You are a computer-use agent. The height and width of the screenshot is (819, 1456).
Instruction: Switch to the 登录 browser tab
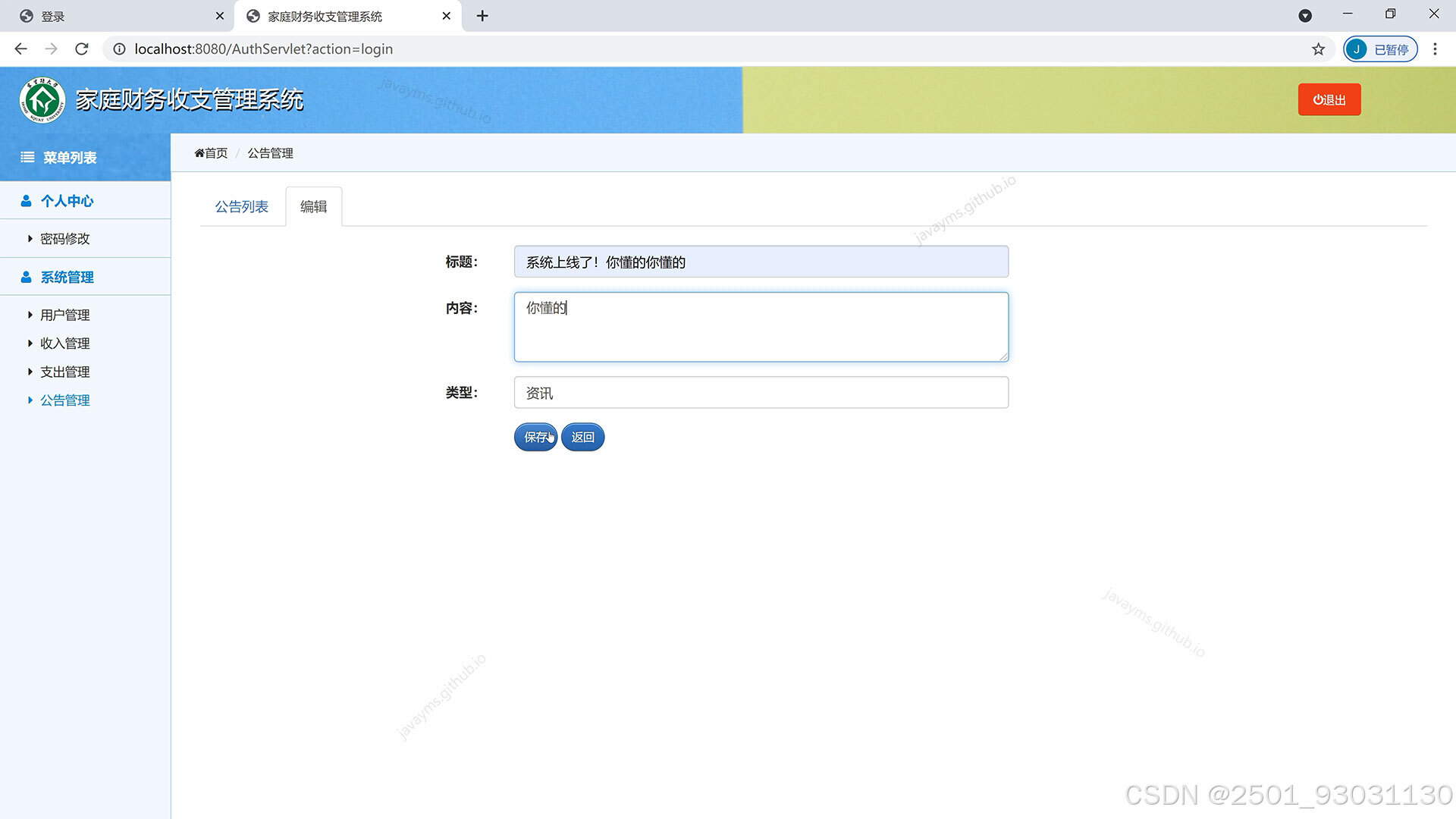point(118,16)
